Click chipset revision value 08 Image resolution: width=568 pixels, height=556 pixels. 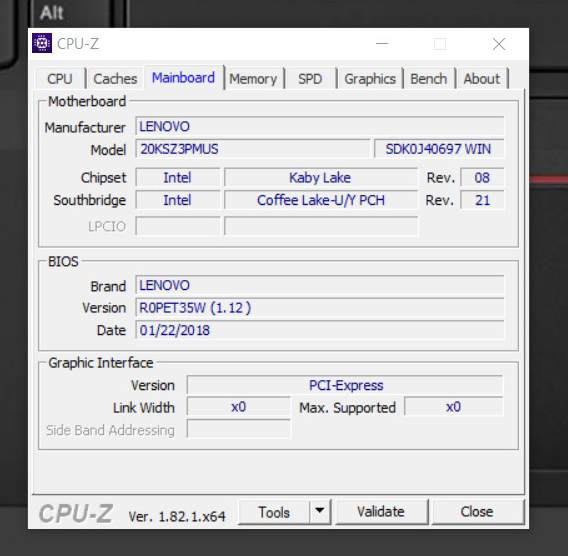[x=482, y=177]
